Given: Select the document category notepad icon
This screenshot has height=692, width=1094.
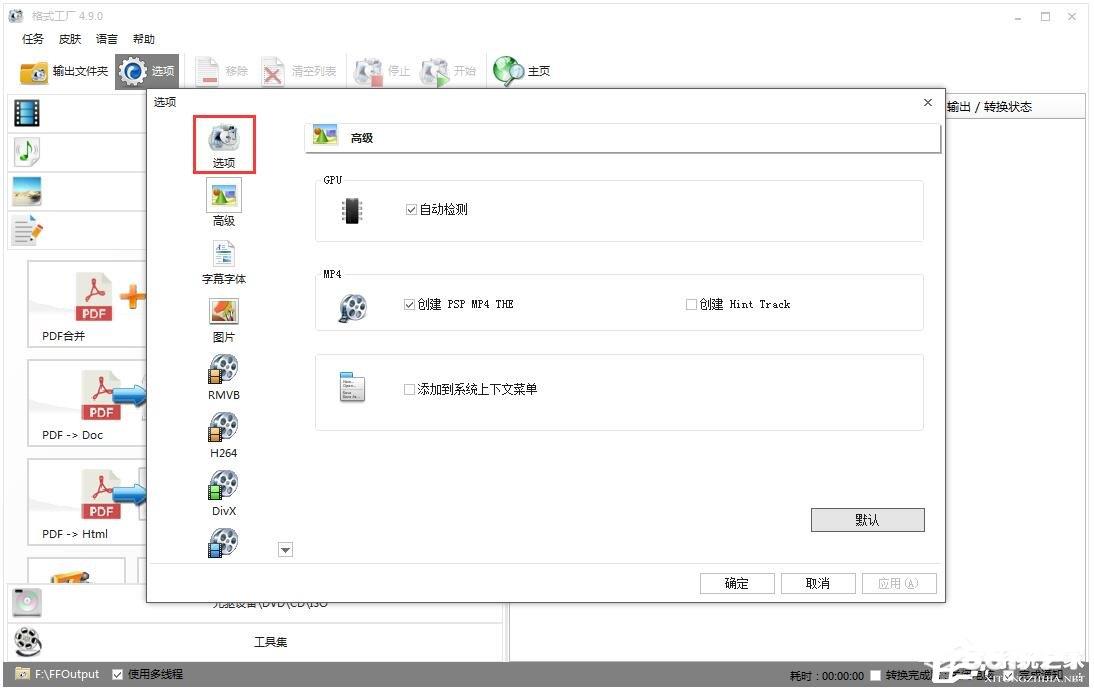Looking at the screenshot, I should click(28, 230).
